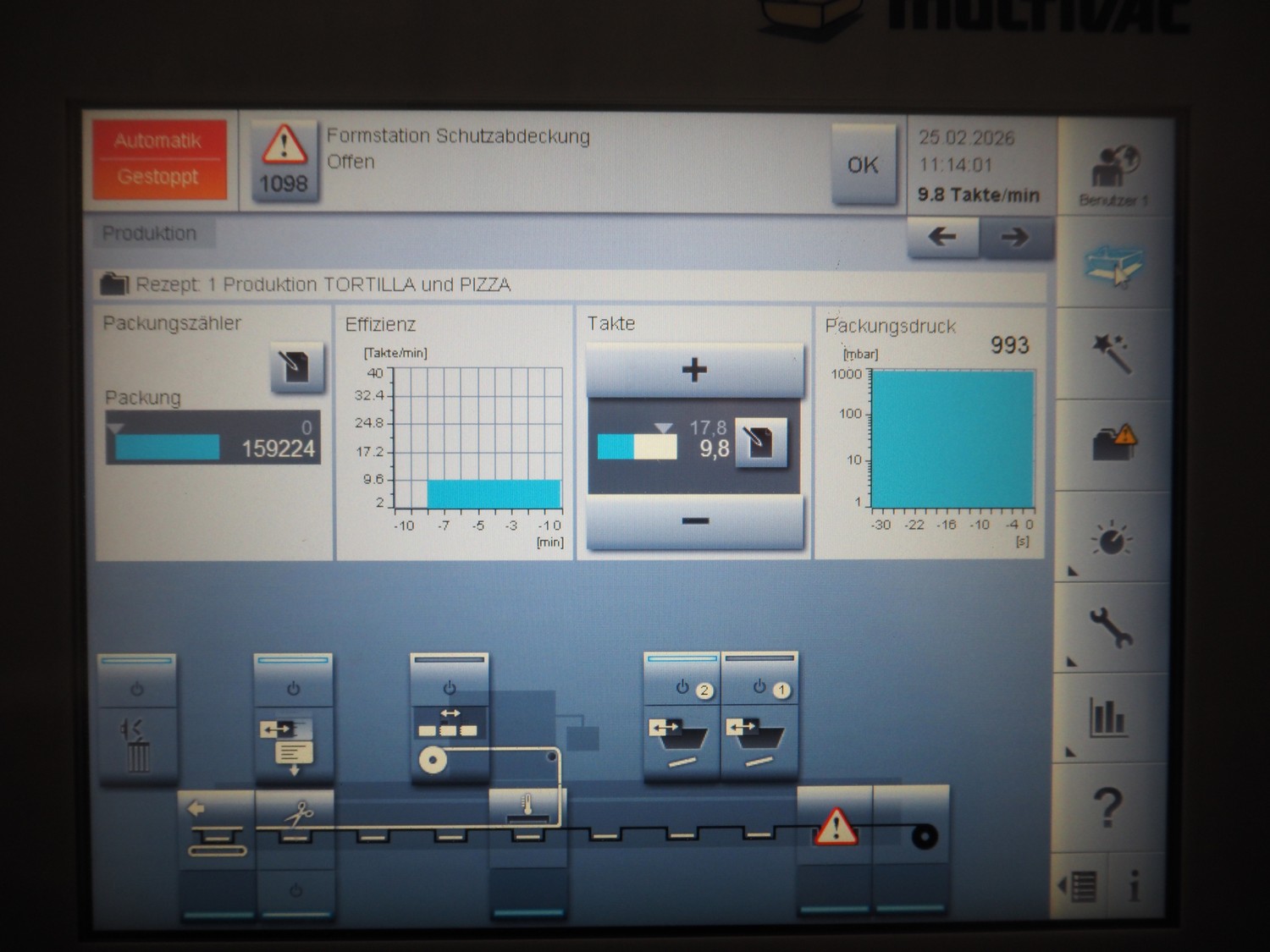Toggle power on filling station 2

coord(682,688)
